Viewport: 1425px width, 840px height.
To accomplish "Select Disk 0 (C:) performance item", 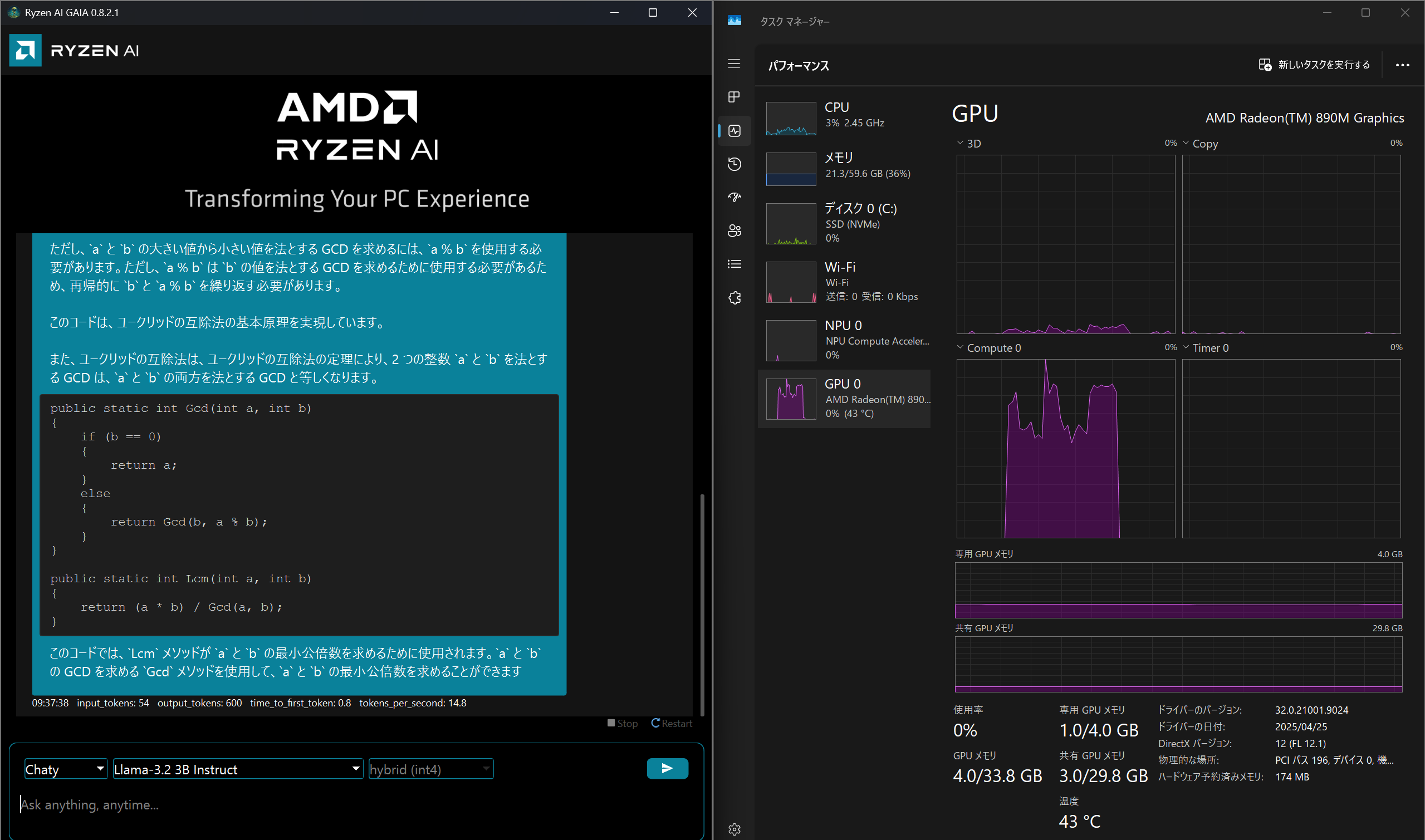I will click(844, 223).
